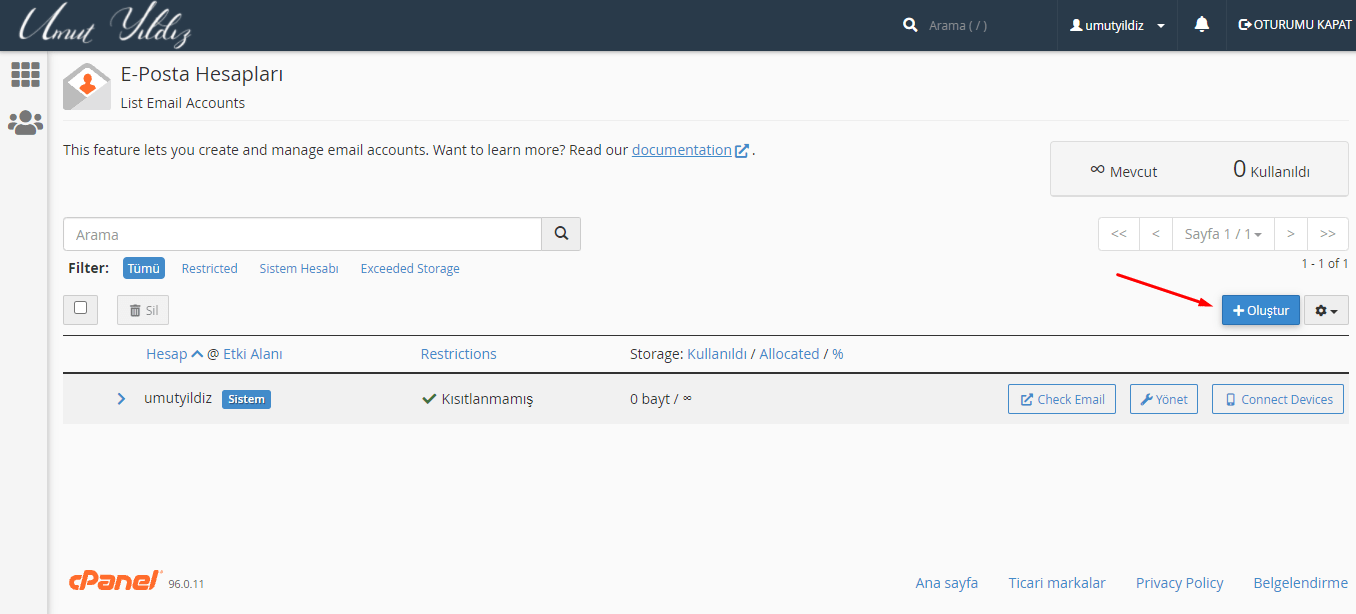Open the gear settings dropdown
Screen dimensions: 1356x614
coord(1327,310)
